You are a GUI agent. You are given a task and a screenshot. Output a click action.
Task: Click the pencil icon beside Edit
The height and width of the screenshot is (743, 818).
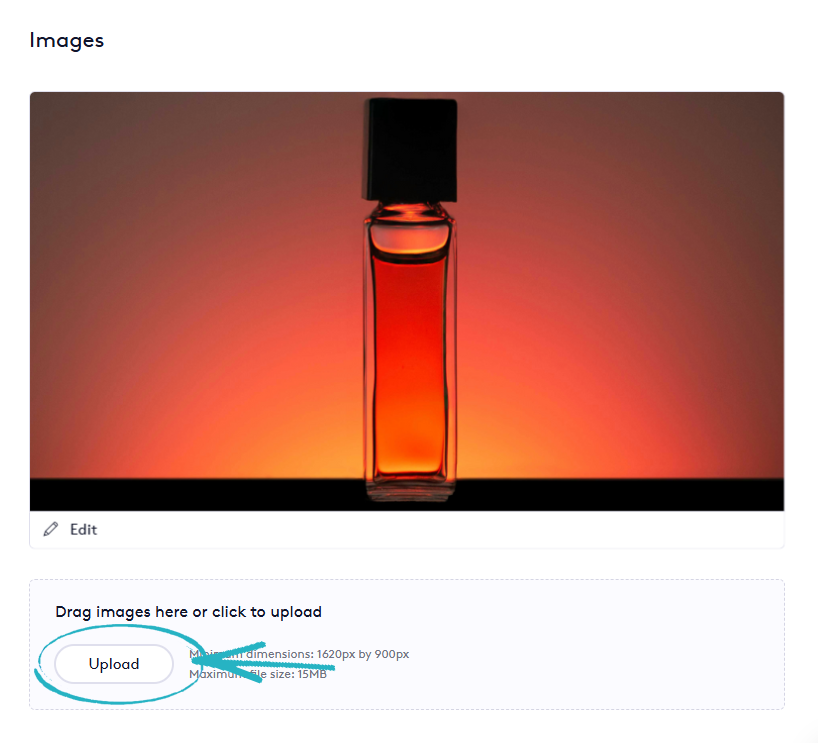coord(51,529)
